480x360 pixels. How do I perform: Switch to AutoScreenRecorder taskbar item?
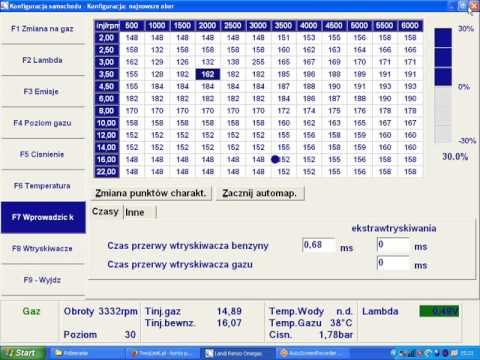(311, 353)
